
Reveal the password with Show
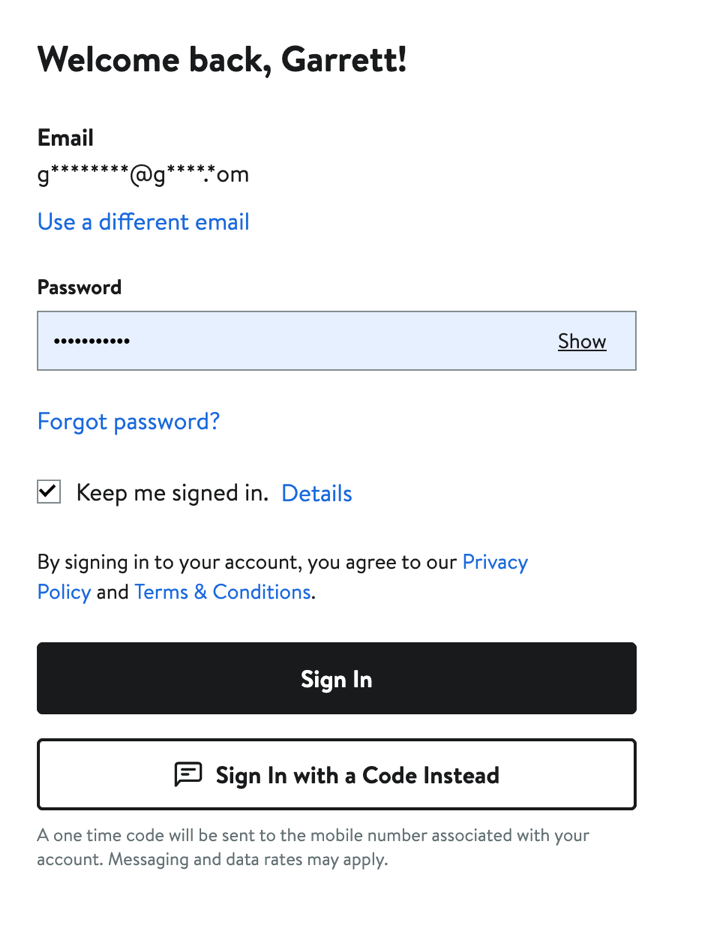582,341
